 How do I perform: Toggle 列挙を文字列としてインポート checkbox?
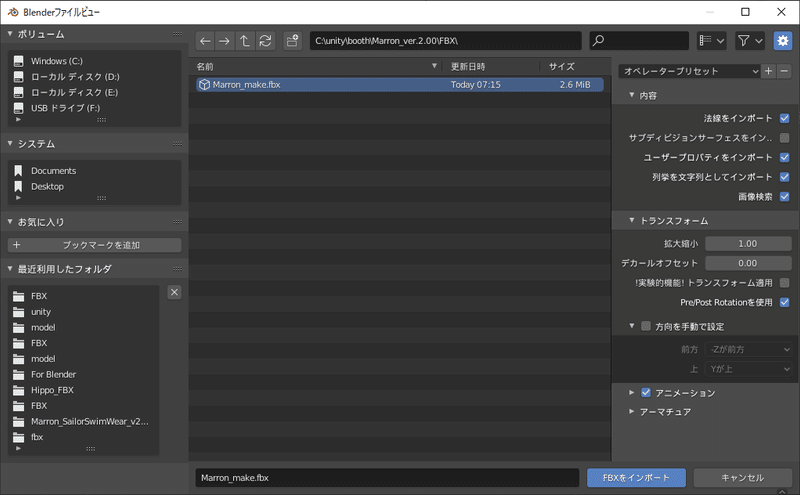(785, 177)
